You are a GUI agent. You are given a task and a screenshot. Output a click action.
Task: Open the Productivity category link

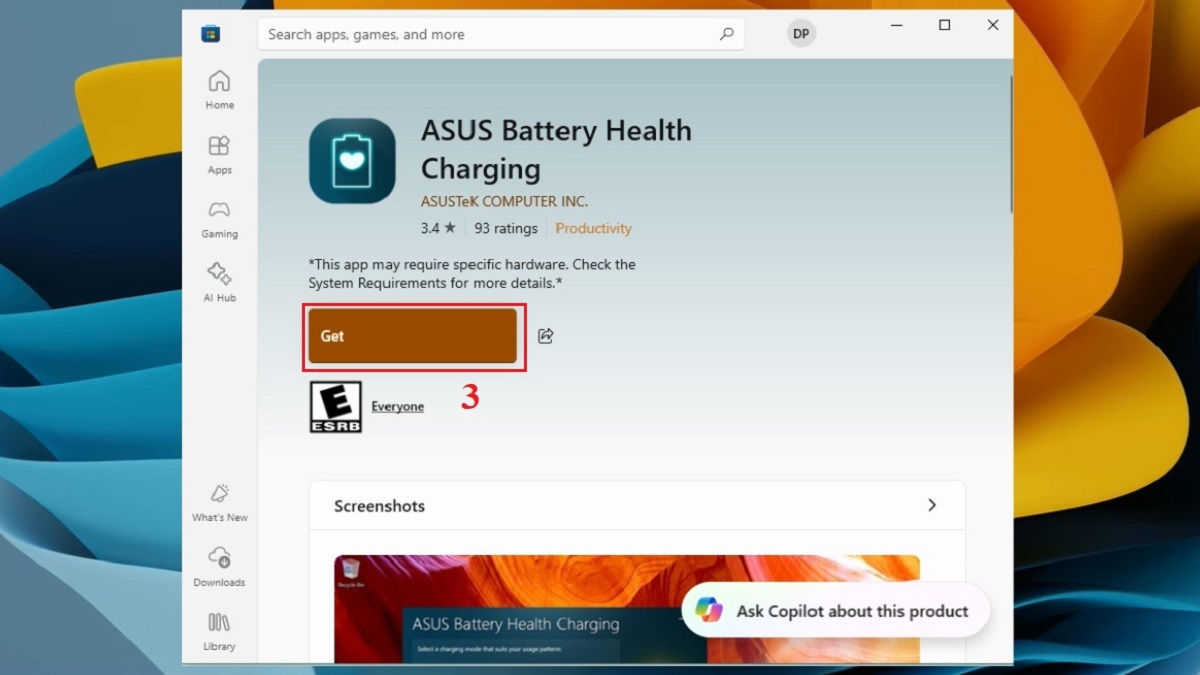[593, 228]
